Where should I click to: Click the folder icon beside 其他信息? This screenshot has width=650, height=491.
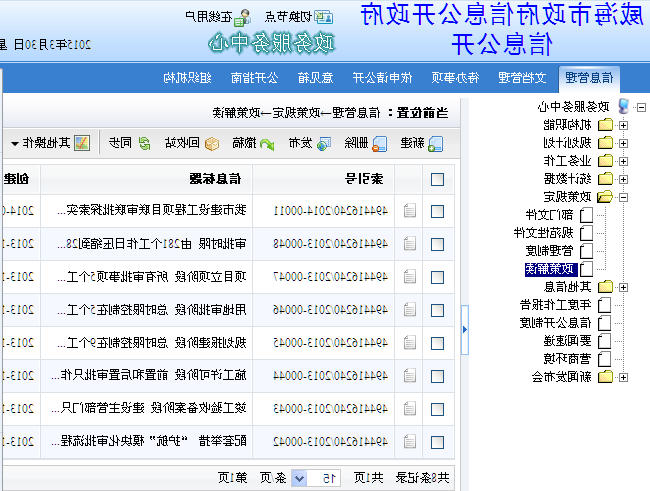605,287
